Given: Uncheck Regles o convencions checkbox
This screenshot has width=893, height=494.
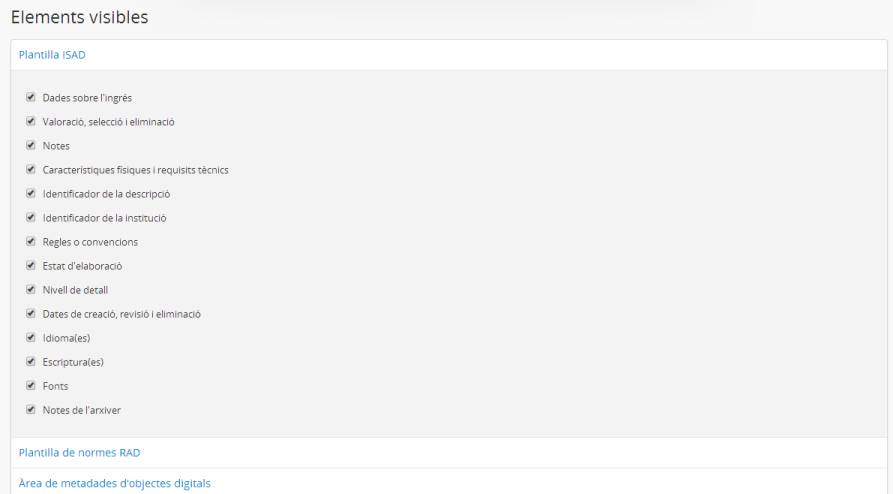Looking at the screenshot, I should [x=31, y=242].
